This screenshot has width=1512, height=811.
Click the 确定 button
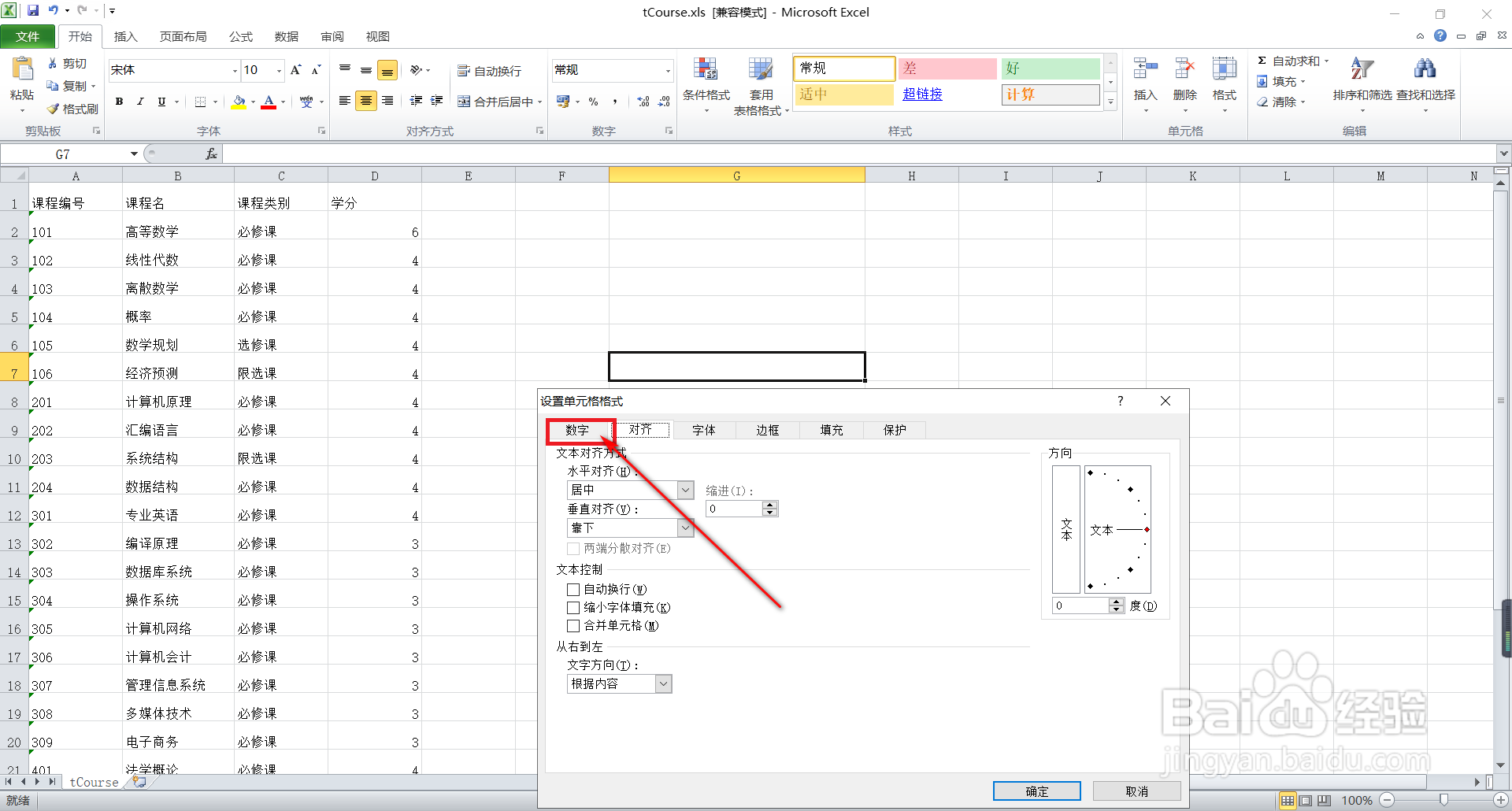pyautogui.click(x=1036, y=791)
